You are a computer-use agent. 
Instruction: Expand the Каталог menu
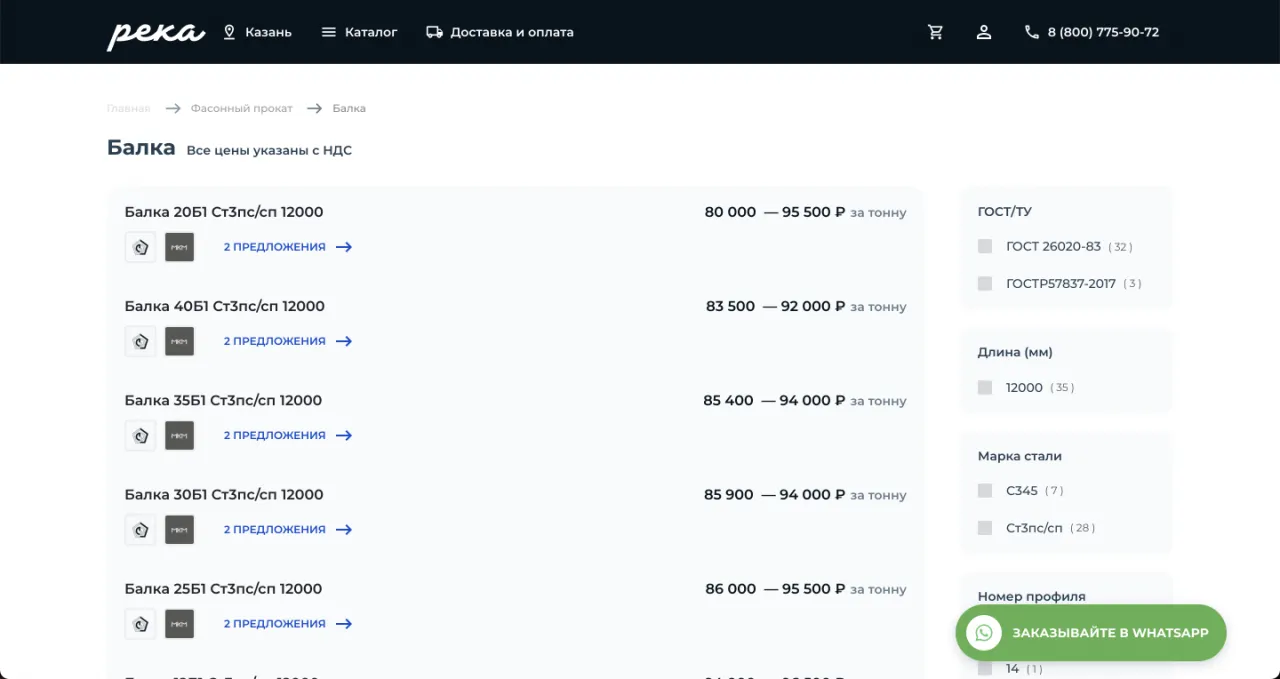[x=359, y=32]
